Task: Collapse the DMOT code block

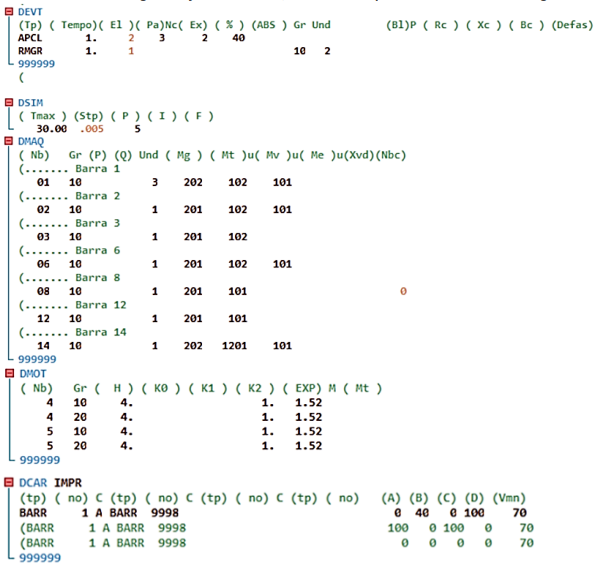Action: [x=10, y=374]
